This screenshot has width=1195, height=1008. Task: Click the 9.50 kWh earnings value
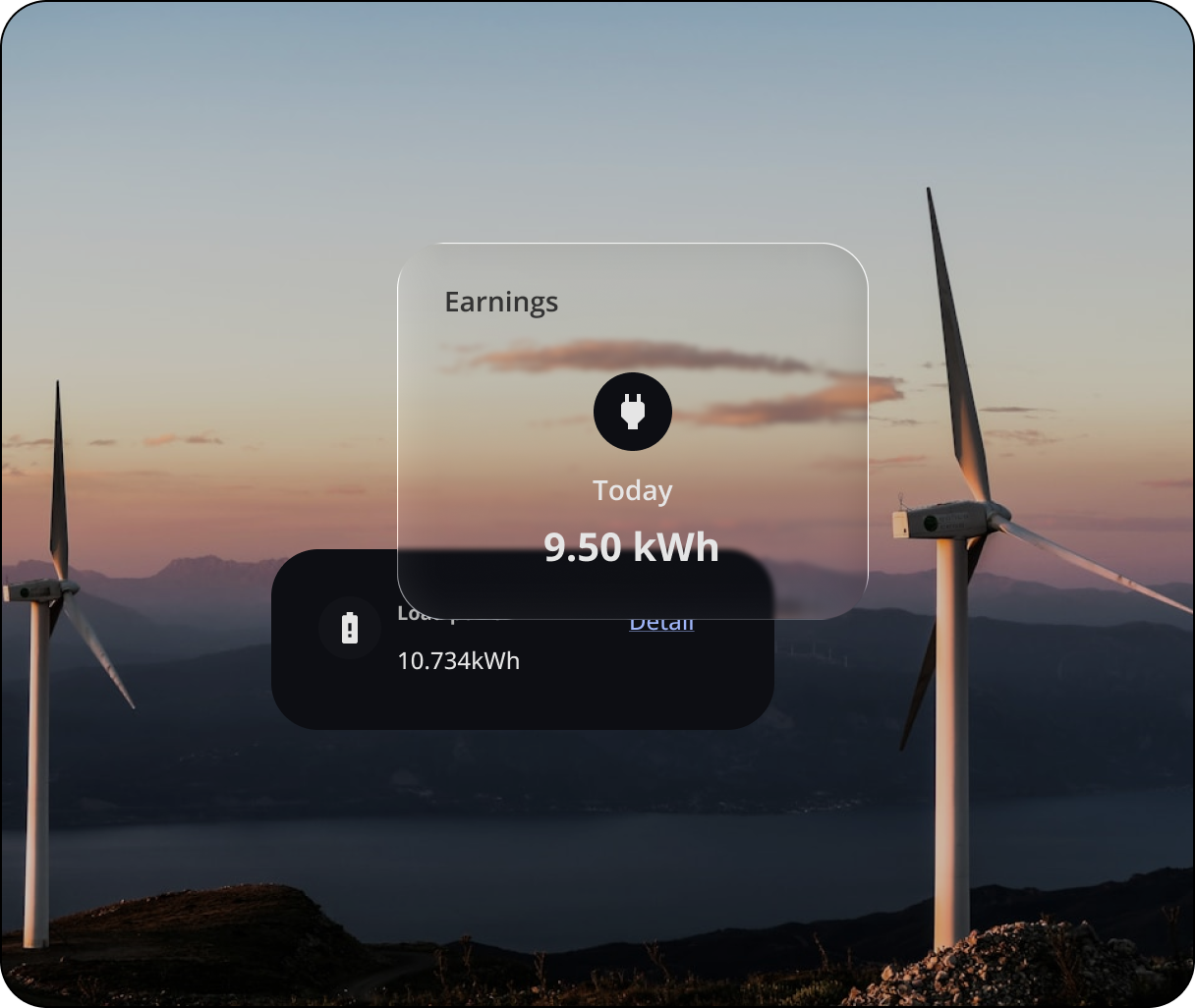point(632,547)
